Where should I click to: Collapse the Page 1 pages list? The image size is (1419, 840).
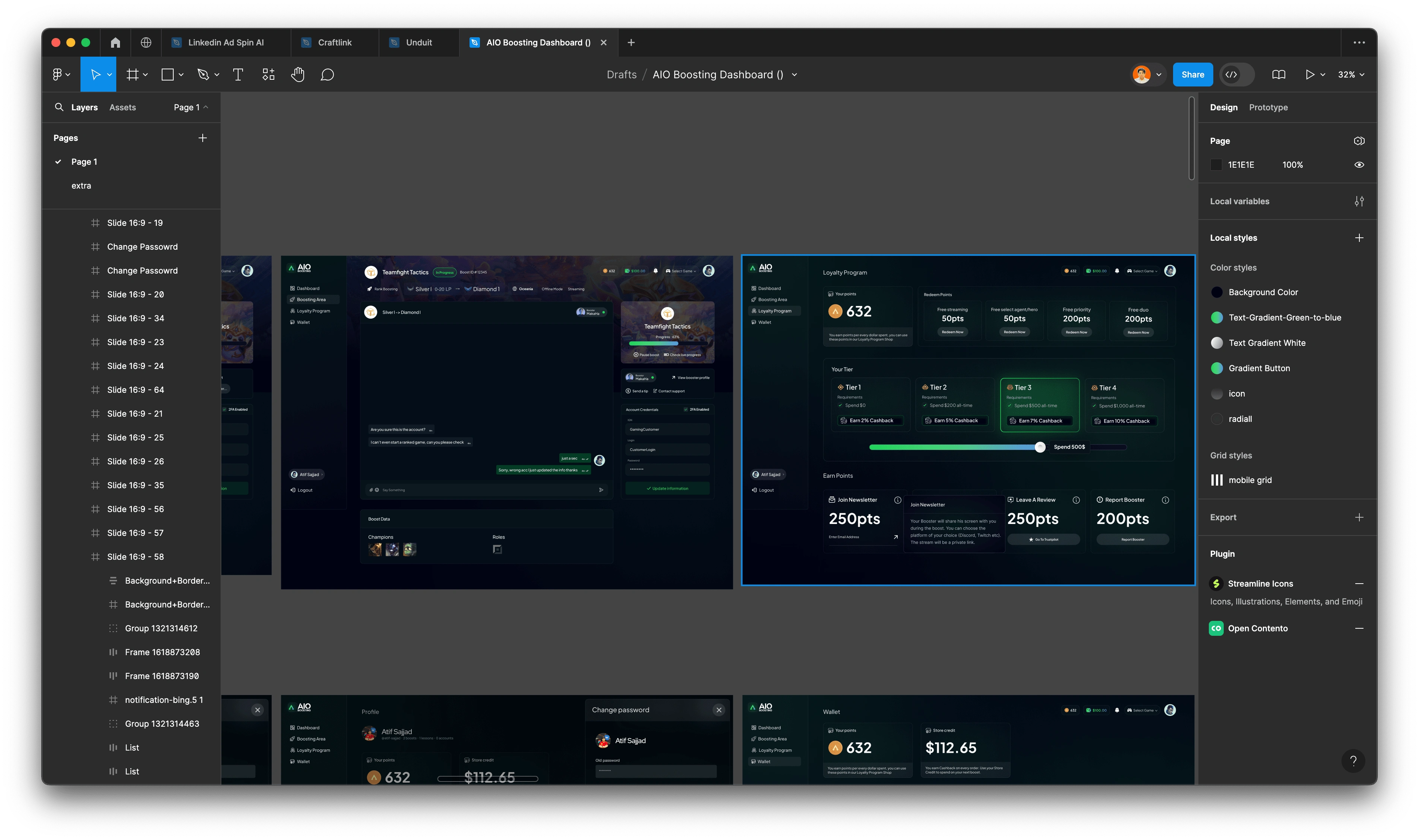point(191,107)
